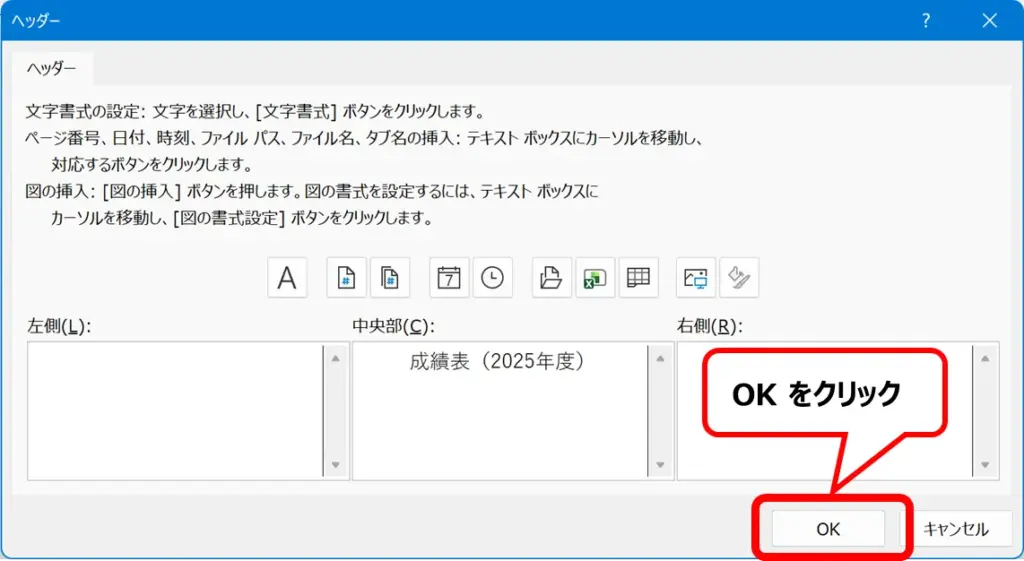1024x561 pixels.
Task: Click inside the 左側 text box
Action: point(175,410)
